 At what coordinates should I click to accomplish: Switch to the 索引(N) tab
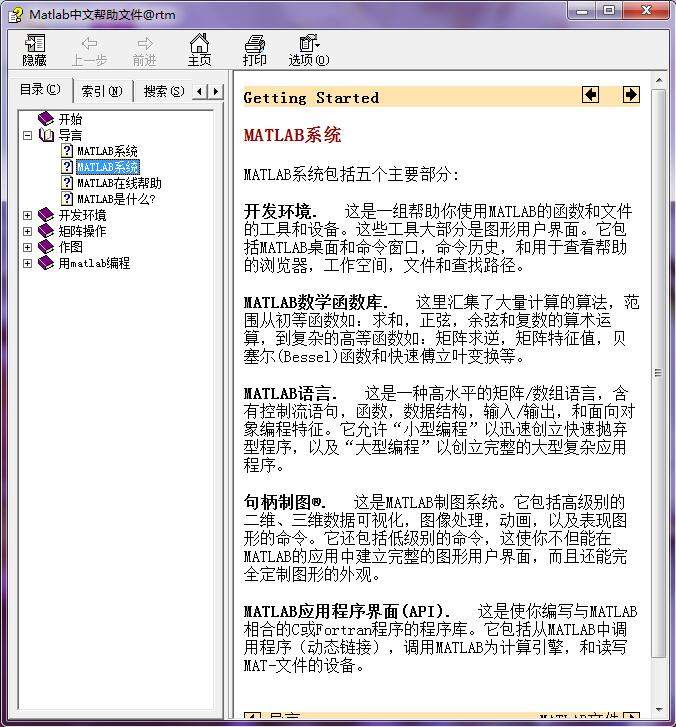102,91
